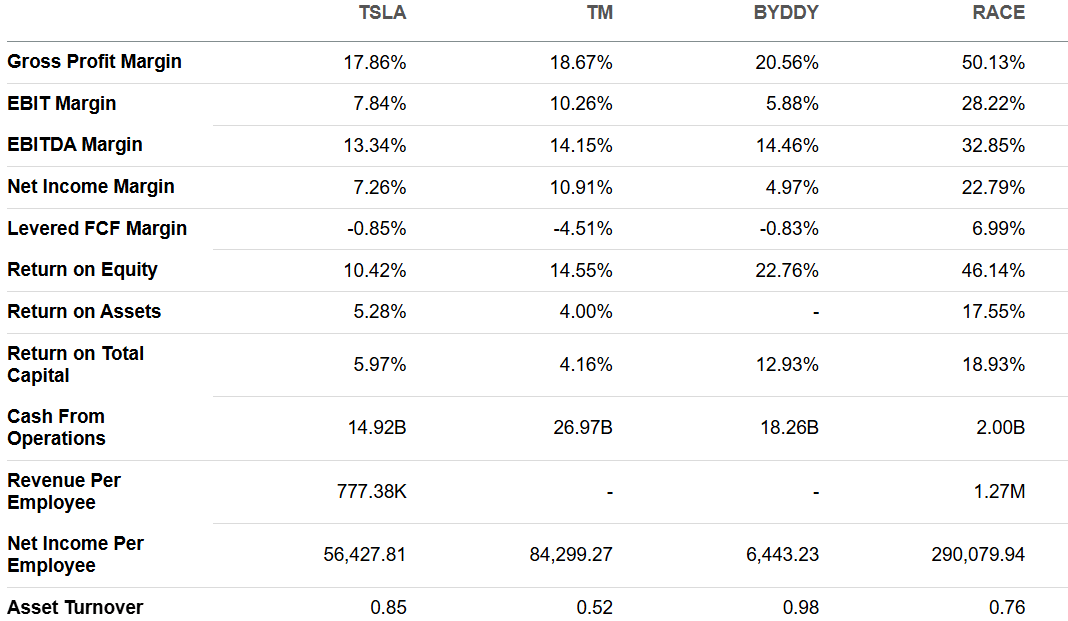Open the EBITDA Margin metric label
Image resolution: width=1068 pixels, height=621 pixels.
(x=75, y=145)
